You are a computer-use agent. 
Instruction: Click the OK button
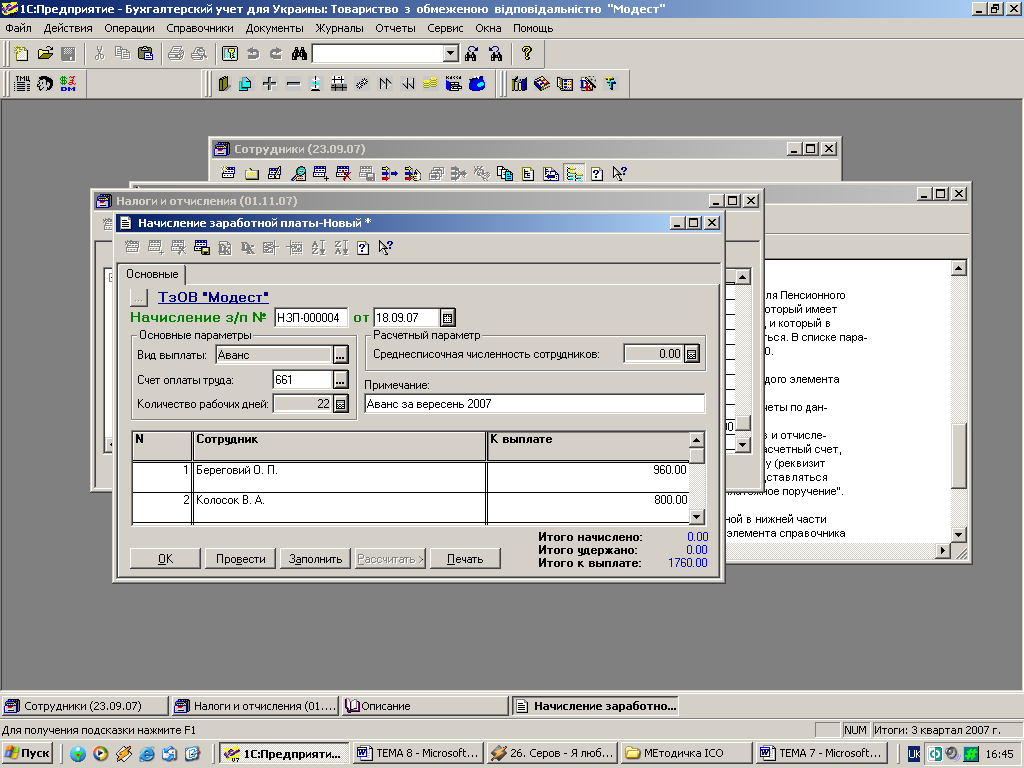[x=165, y=559]
